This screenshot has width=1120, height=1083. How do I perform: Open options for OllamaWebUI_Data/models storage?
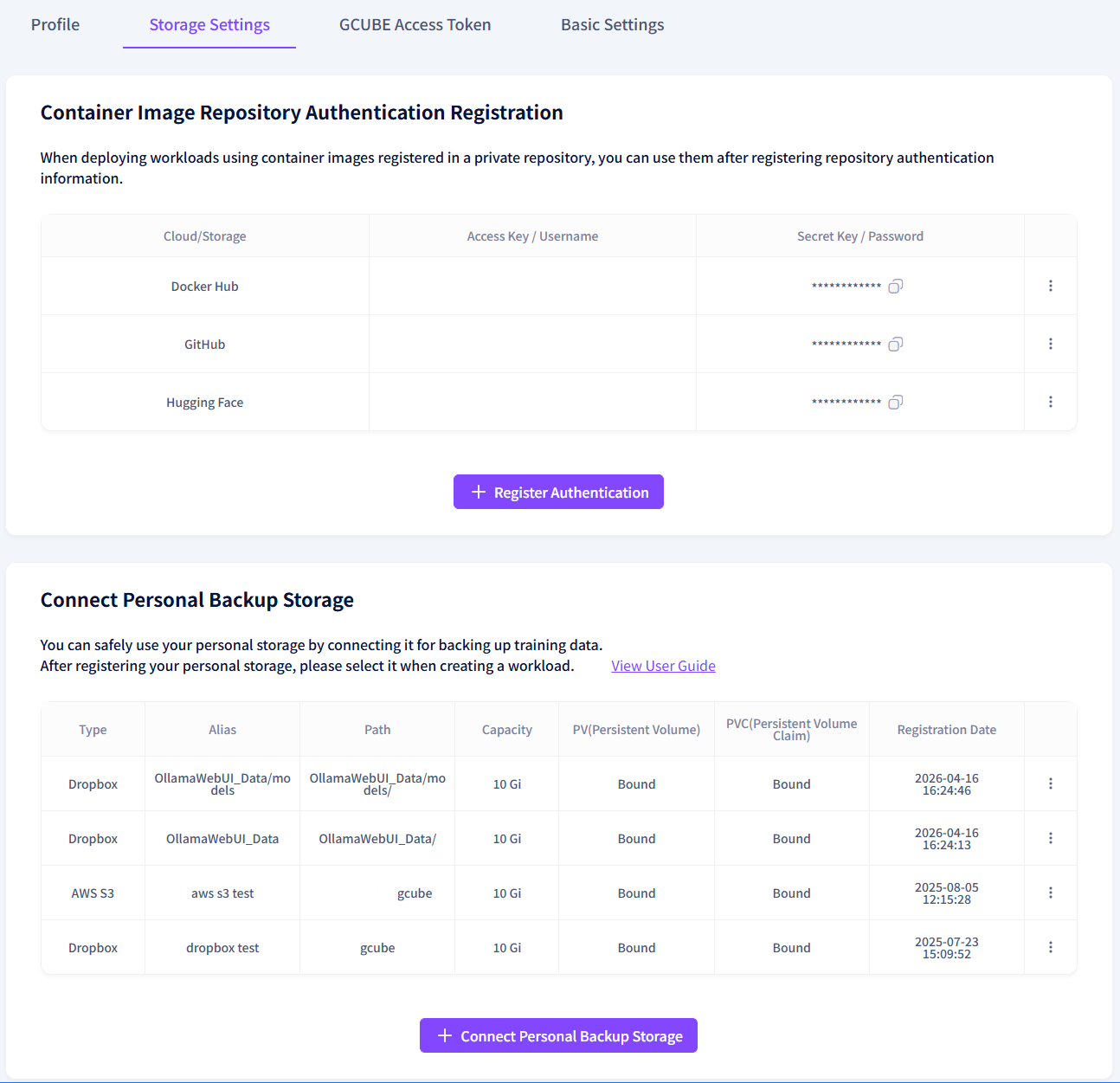[x=1051, y=783]
